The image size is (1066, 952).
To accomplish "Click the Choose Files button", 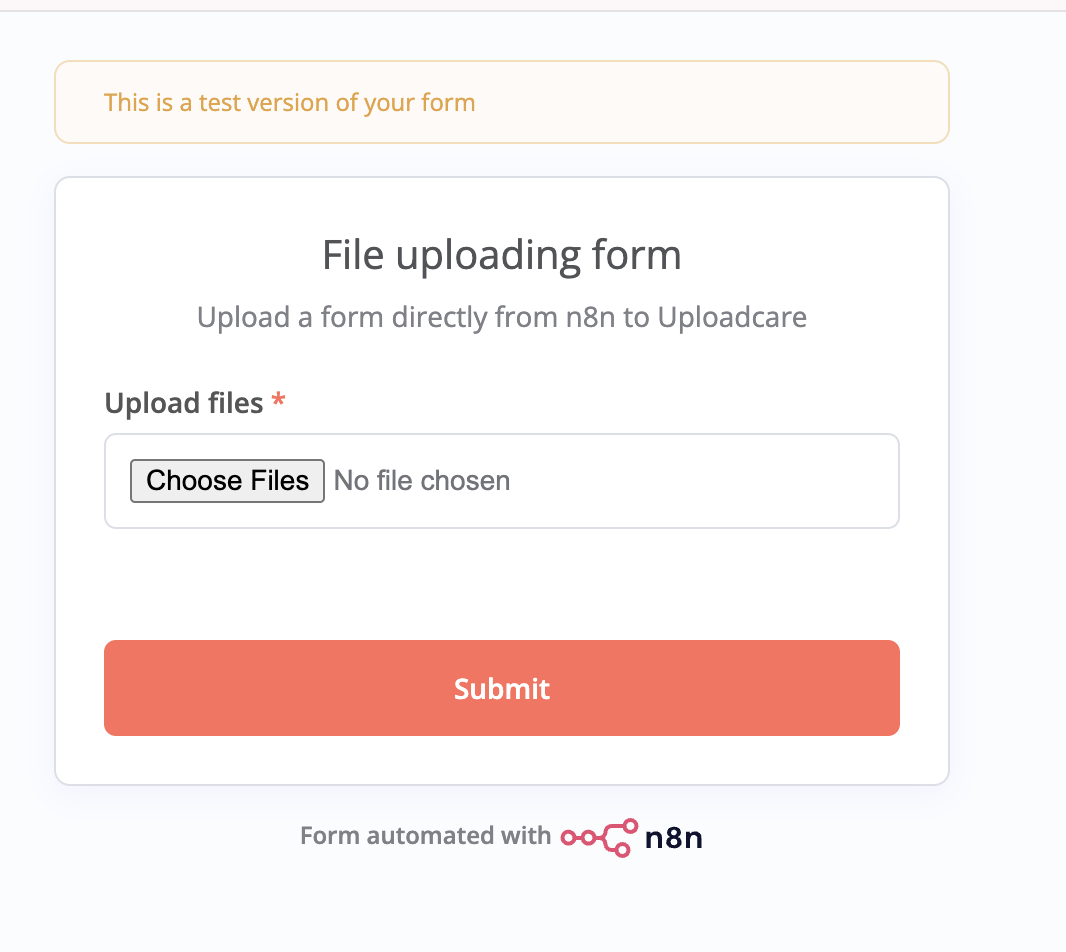I will (227, 481).
